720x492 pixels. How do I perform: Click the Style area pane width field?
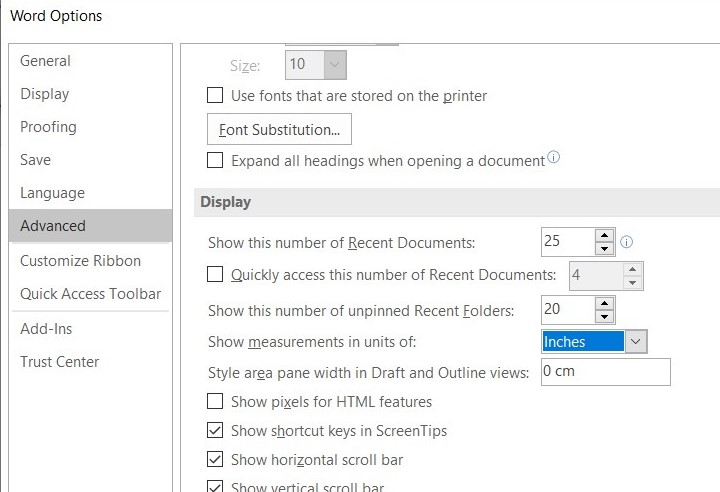coord(606,372)
